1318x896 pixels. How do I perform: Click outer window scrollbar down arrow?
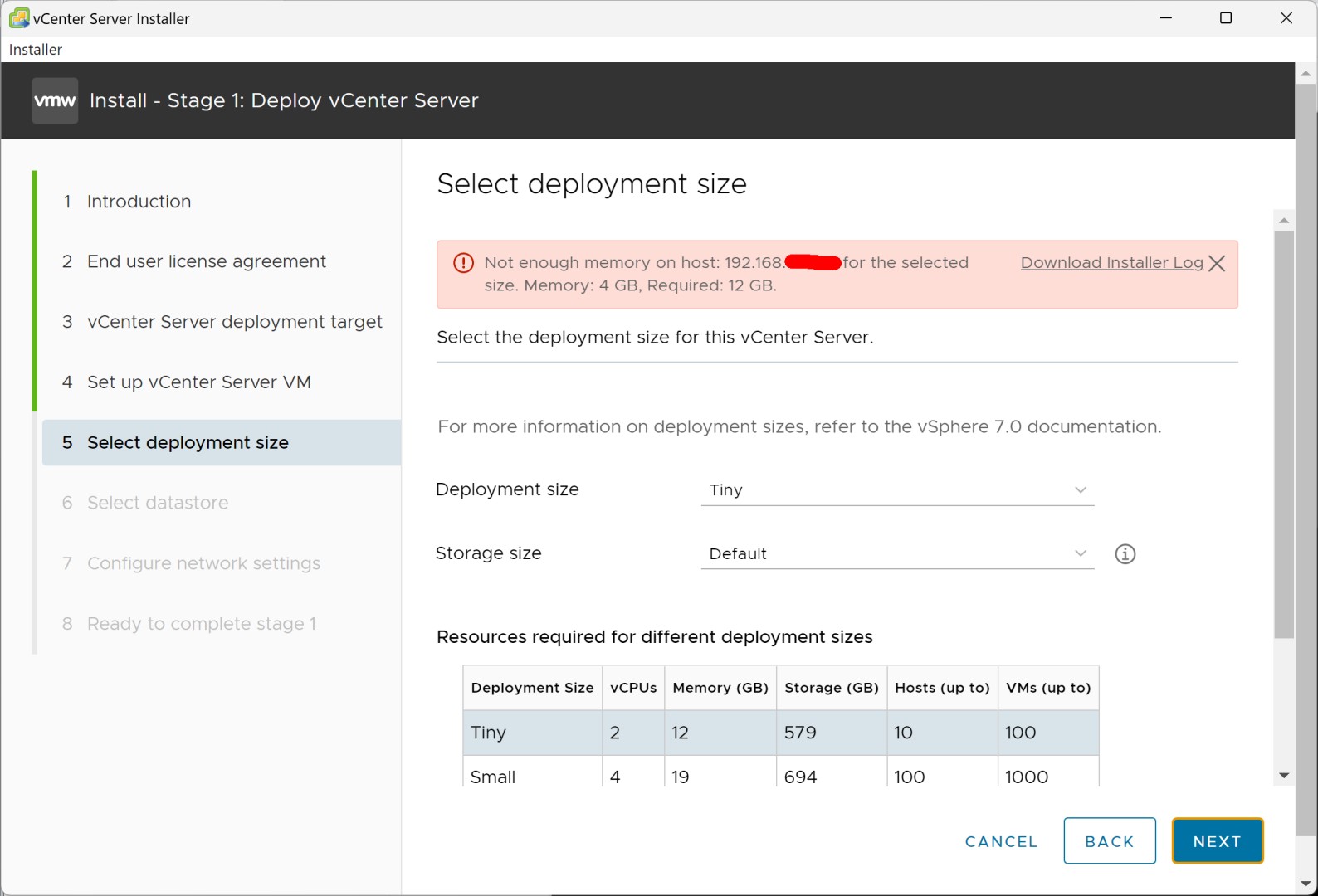1306,884
